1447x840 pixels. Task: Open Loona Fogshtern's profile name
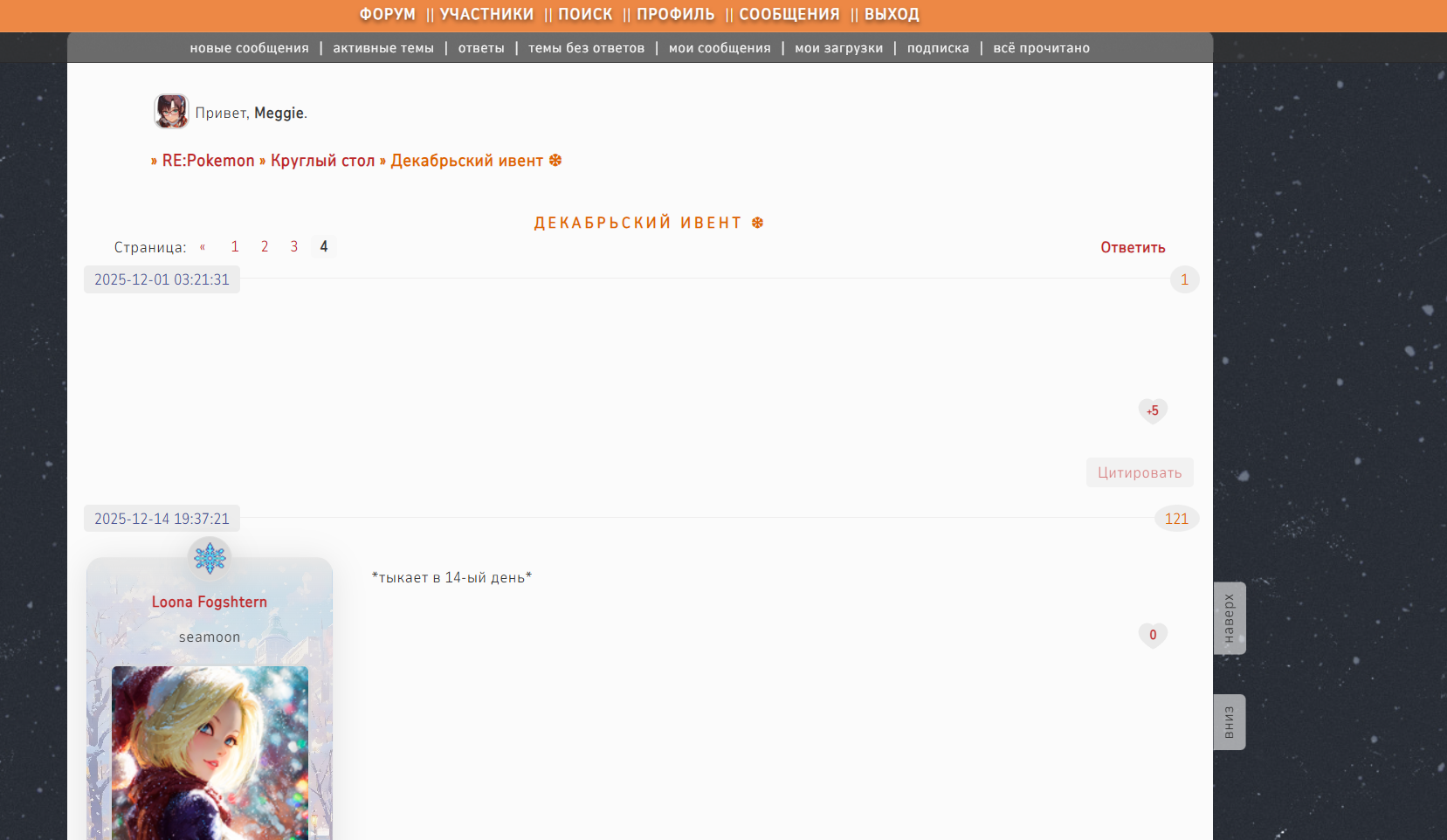pos(210,602)
